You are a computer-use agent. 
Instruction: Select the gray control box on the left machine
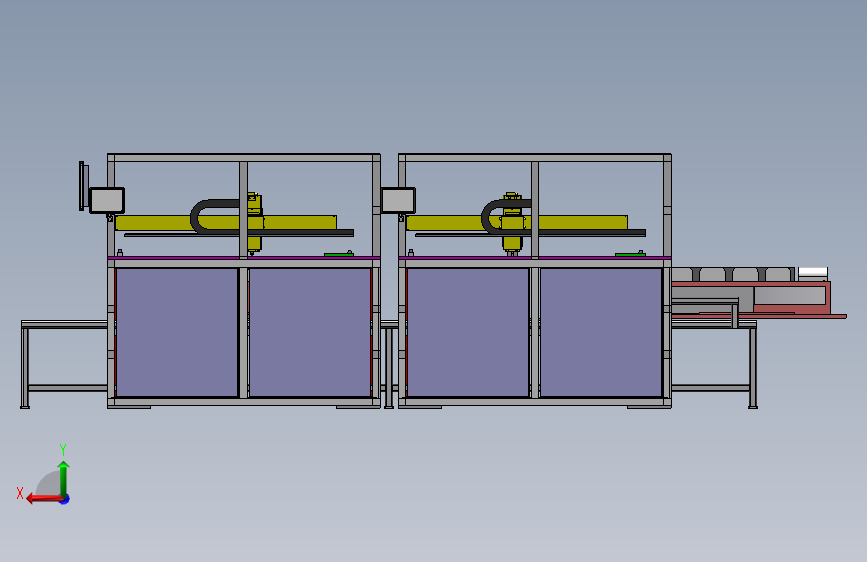107,200
